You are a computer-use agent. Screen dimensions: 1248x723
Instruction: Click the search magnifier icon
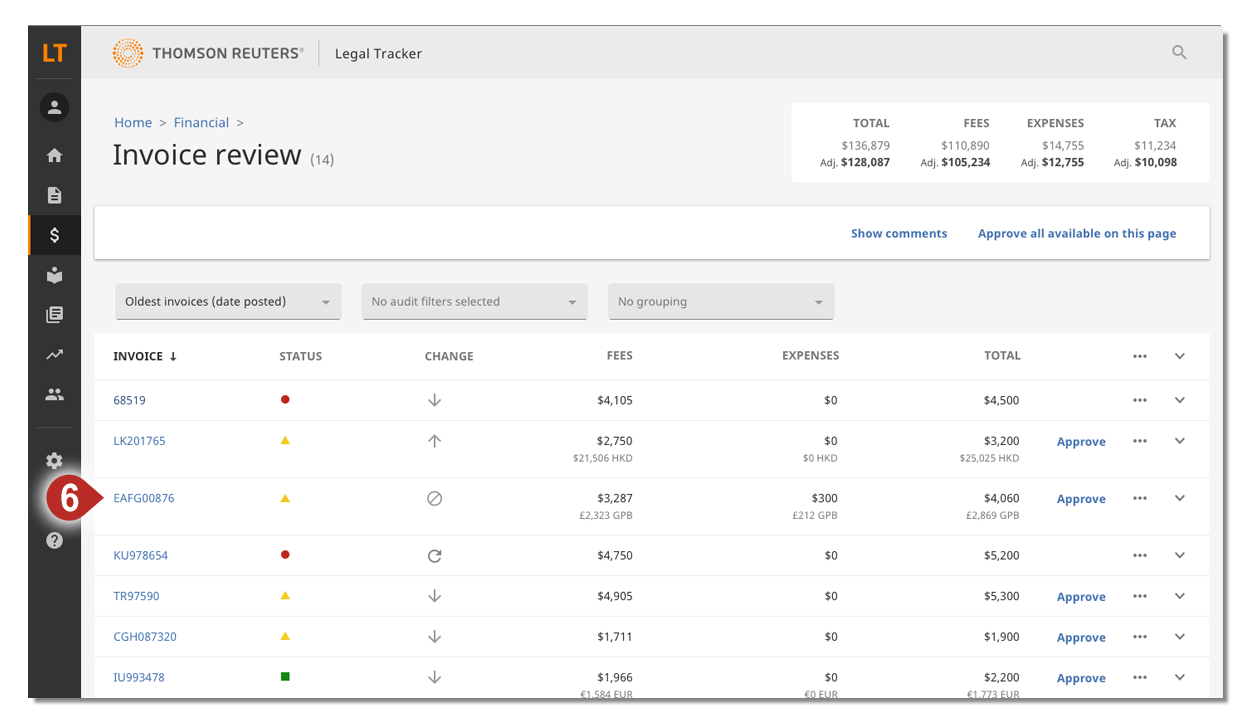(1179, 53)
